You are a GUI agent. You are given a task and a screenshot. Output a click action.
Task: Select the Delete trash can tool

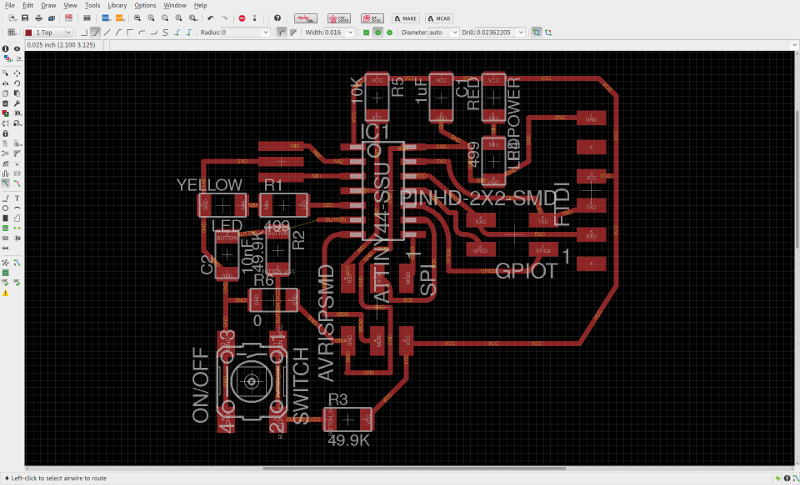coord(6,104)
